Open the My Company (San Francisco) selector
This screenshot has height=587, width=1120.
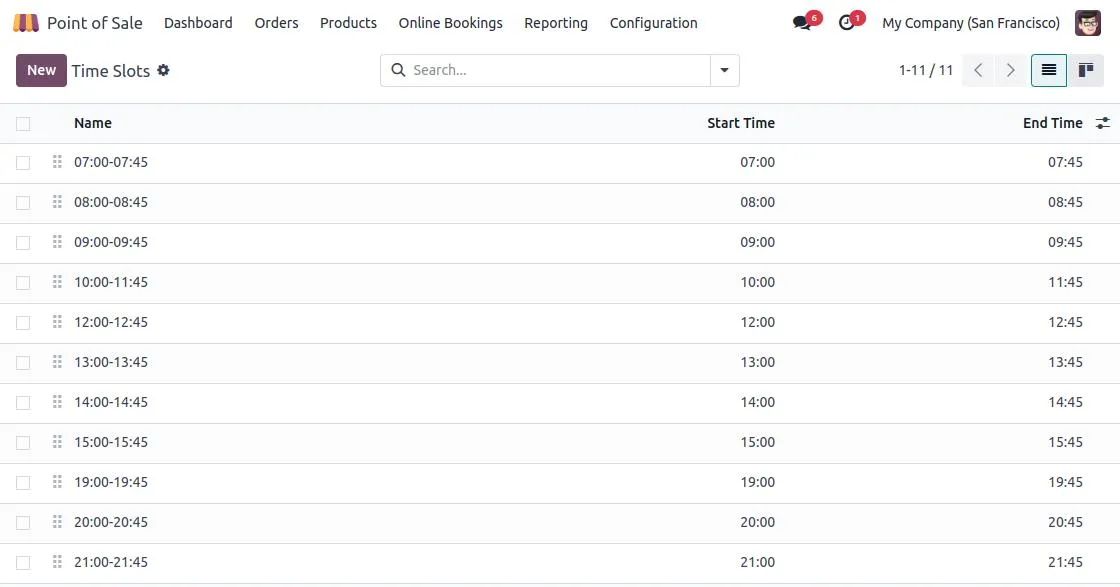tap(970, 22)
